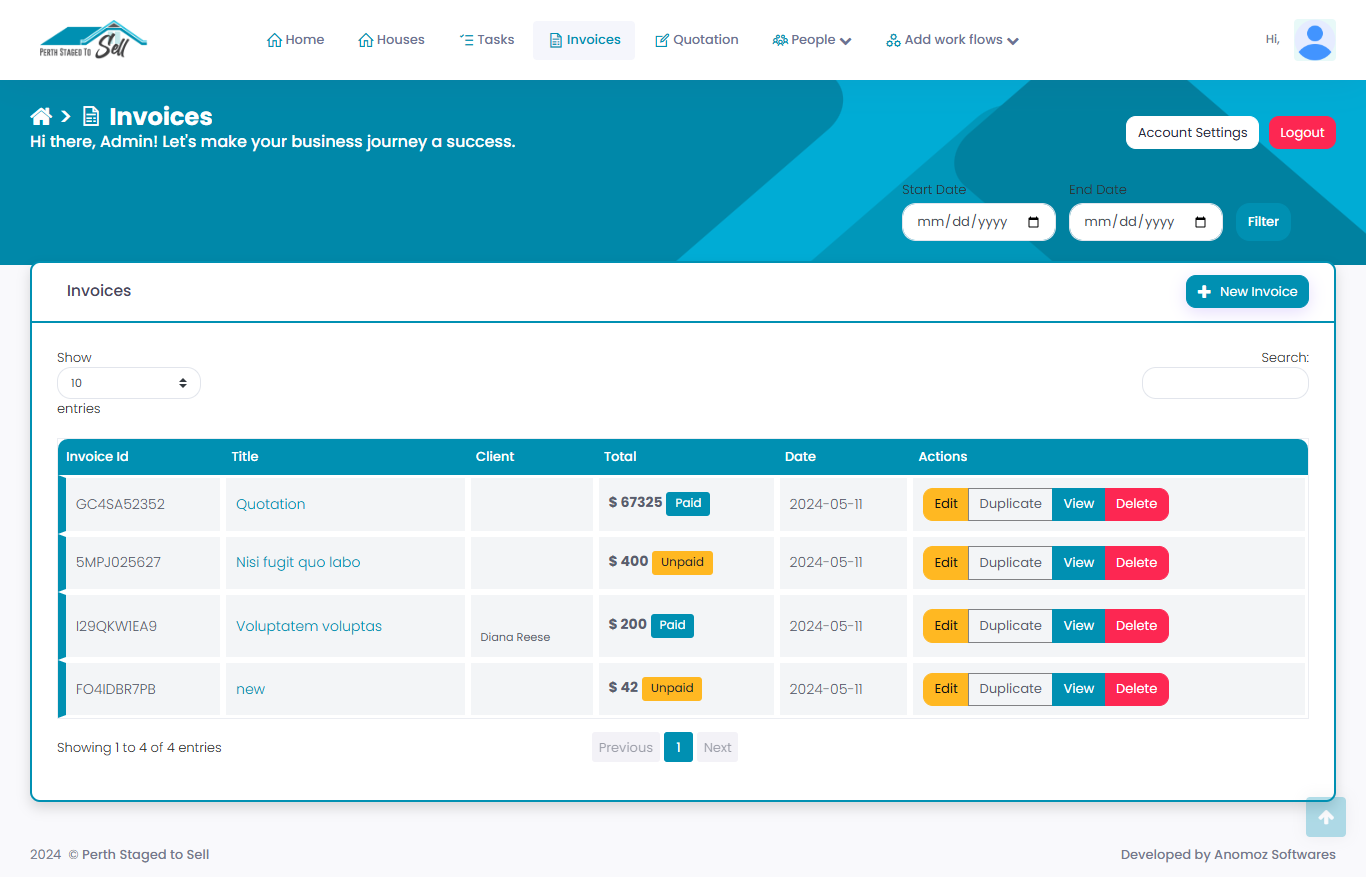
Task: Duplicate the Voluptatem voluptas invoice
Action: (x=1010, y=626)
